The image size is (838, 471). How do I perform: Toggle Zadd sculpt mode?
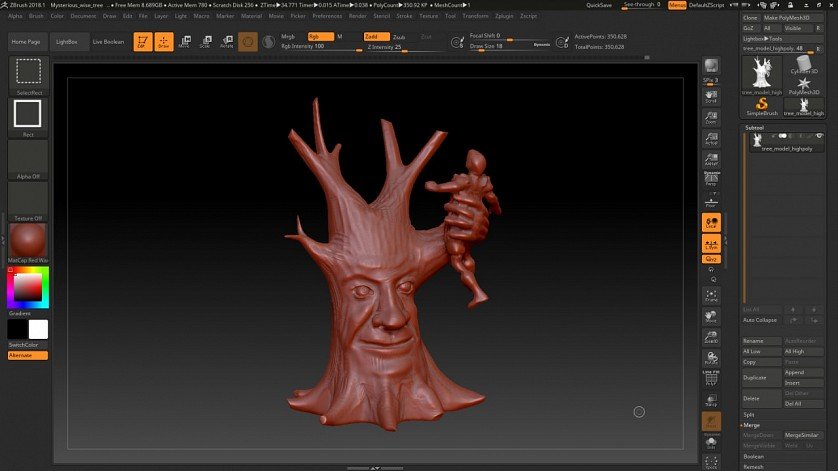point(377,36)
